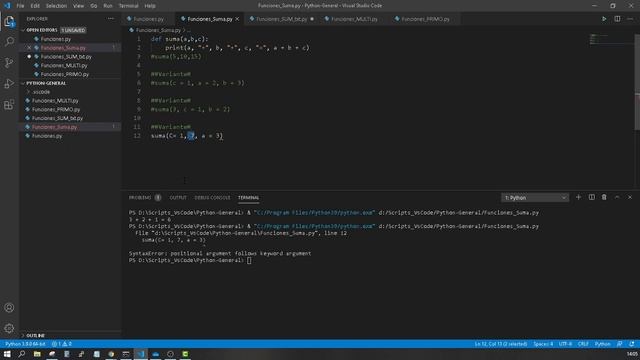This screenshot has width=640, height=360.
Task: Open Chrome from the taskbar
Action: 111,354
